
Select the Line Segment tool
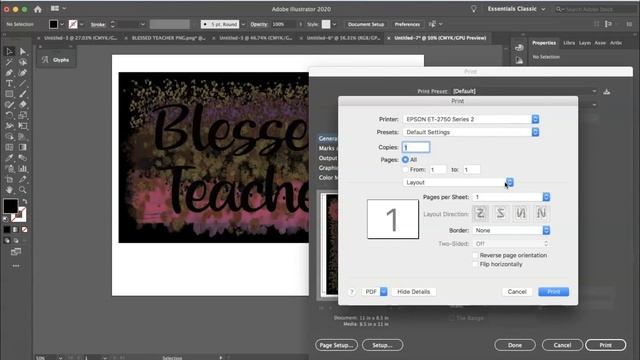point(23,83)
